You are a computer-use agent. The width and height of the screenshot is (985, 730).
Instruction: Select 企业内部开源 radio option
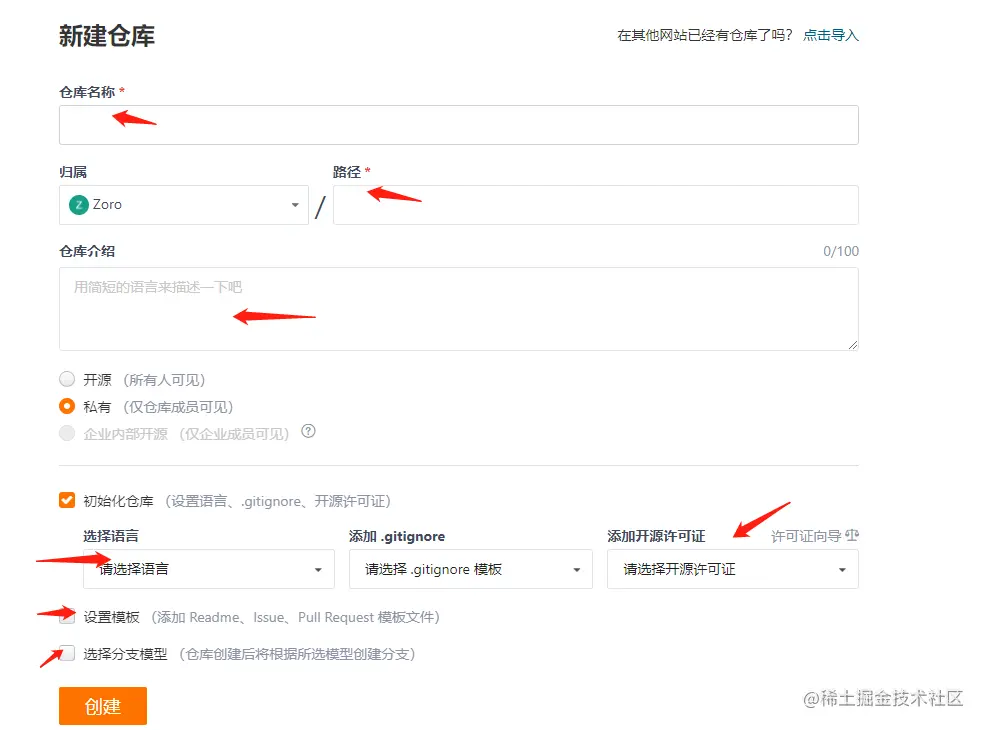[67, 433]
